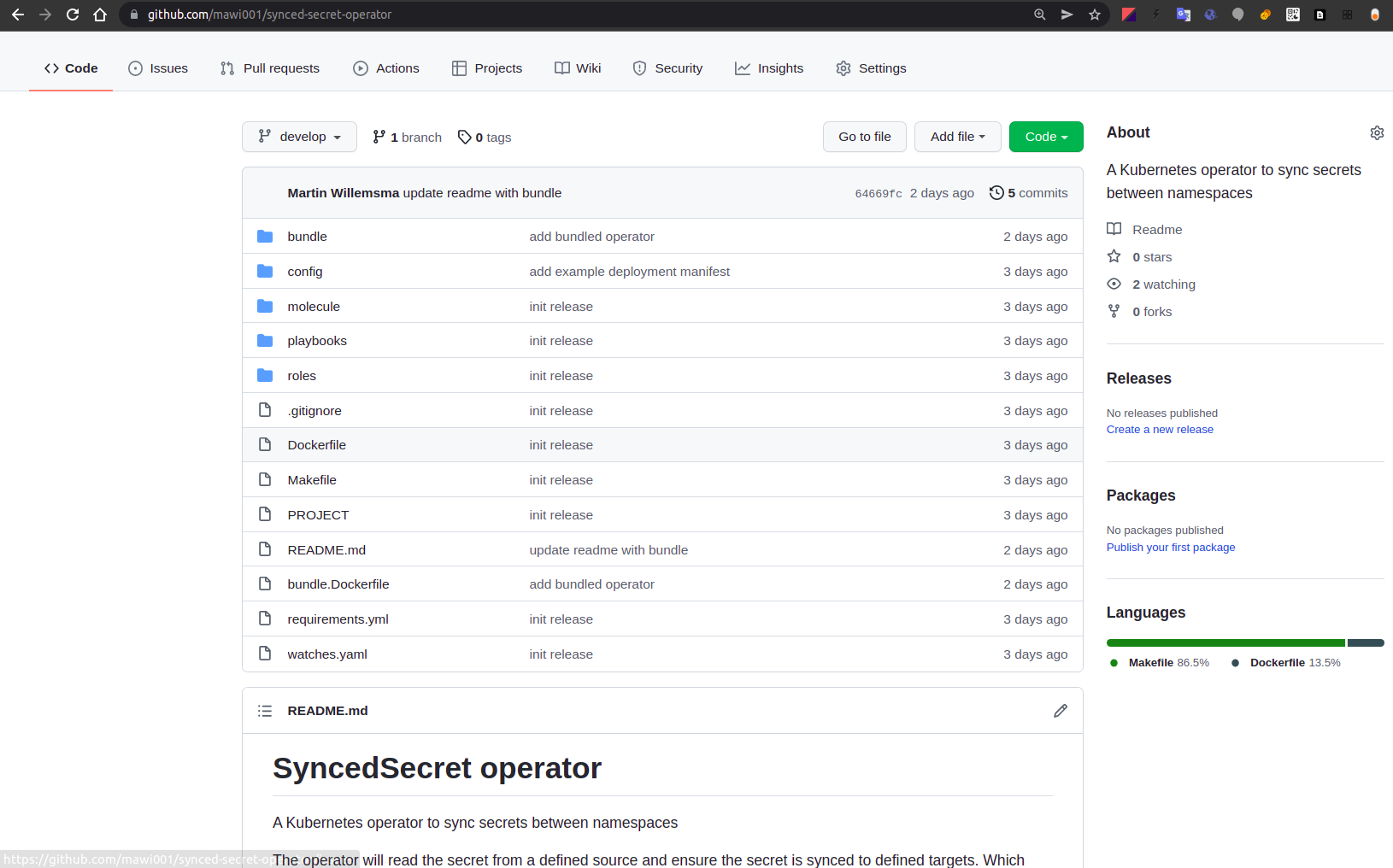
Task: Expand the green Code dropdown button
Action: [x=1045, y=137]
